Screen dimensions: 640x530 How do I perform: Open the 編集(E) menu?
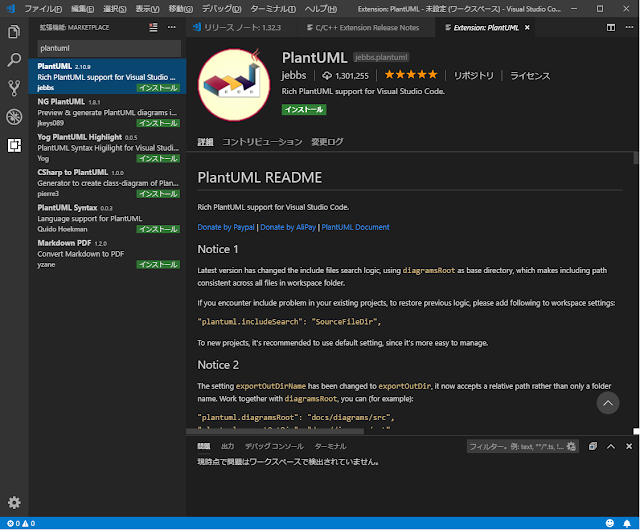click(x=82, y=9)
